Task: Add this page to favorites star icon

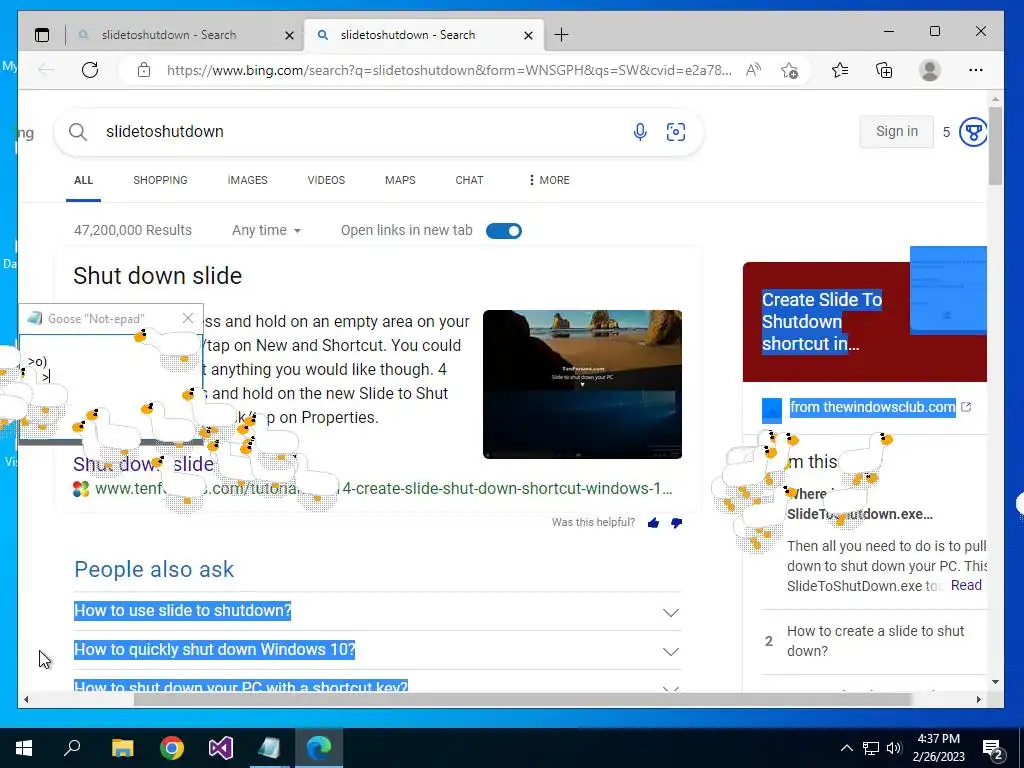Action: (790, 70)
